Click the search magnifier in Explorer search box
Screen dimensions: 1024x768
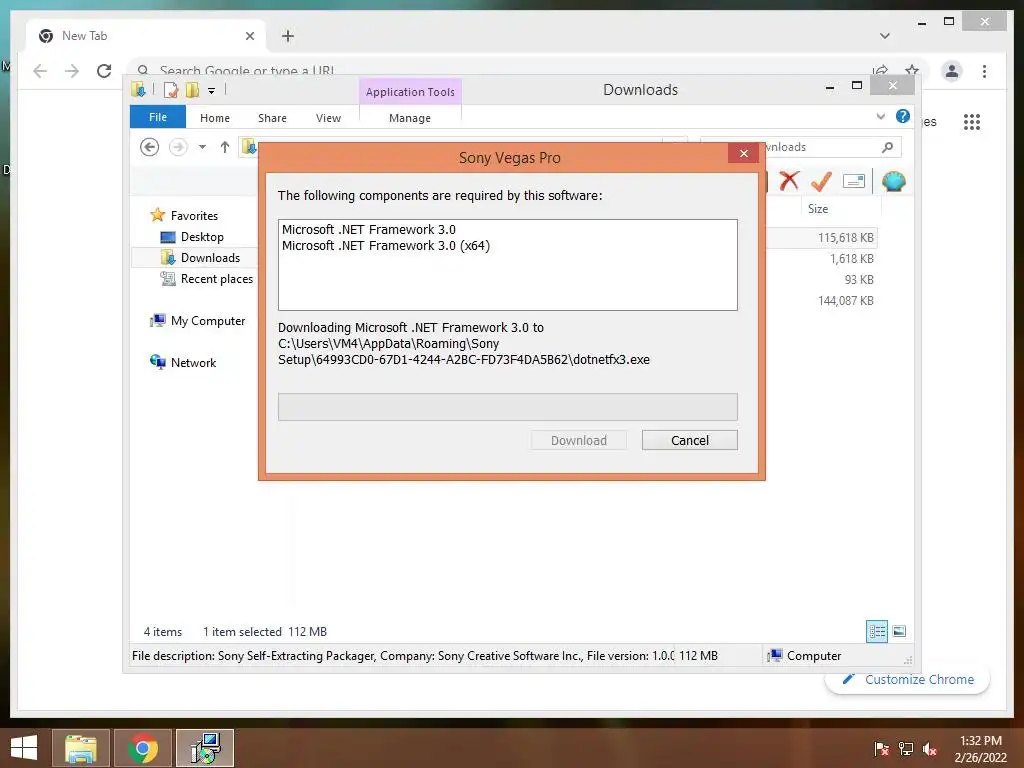(x=888, y=147)
